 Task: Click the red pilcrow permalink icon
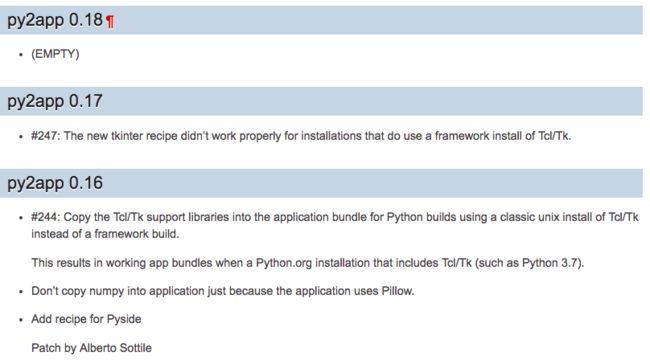click(x=110, y=21)
